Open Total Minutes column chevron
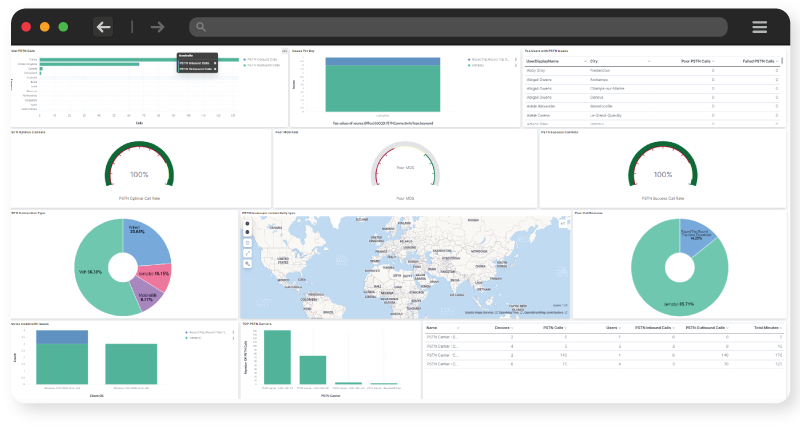Image resolution: width=800 pixels, height=429 pixels. (x=781, y=328)
